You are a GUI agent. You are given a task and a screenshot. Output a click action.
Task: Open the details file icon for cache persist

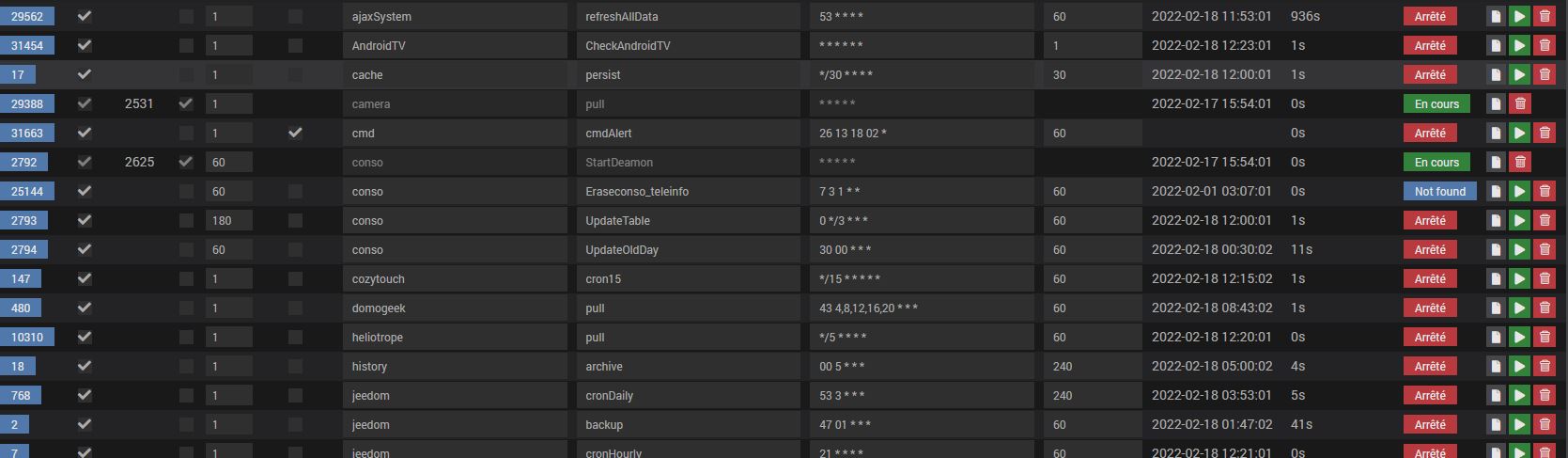1495,74
